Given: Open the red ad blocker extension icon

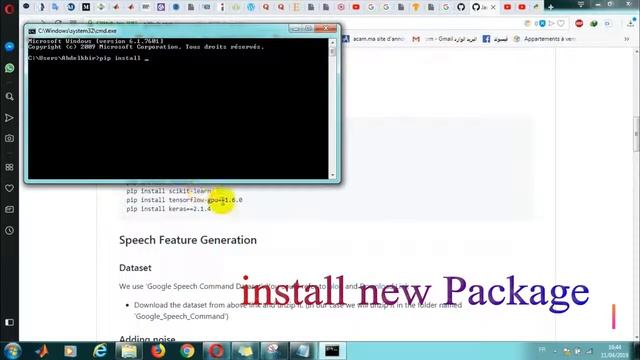Looking at the screenshot, I should pos(579,23).
